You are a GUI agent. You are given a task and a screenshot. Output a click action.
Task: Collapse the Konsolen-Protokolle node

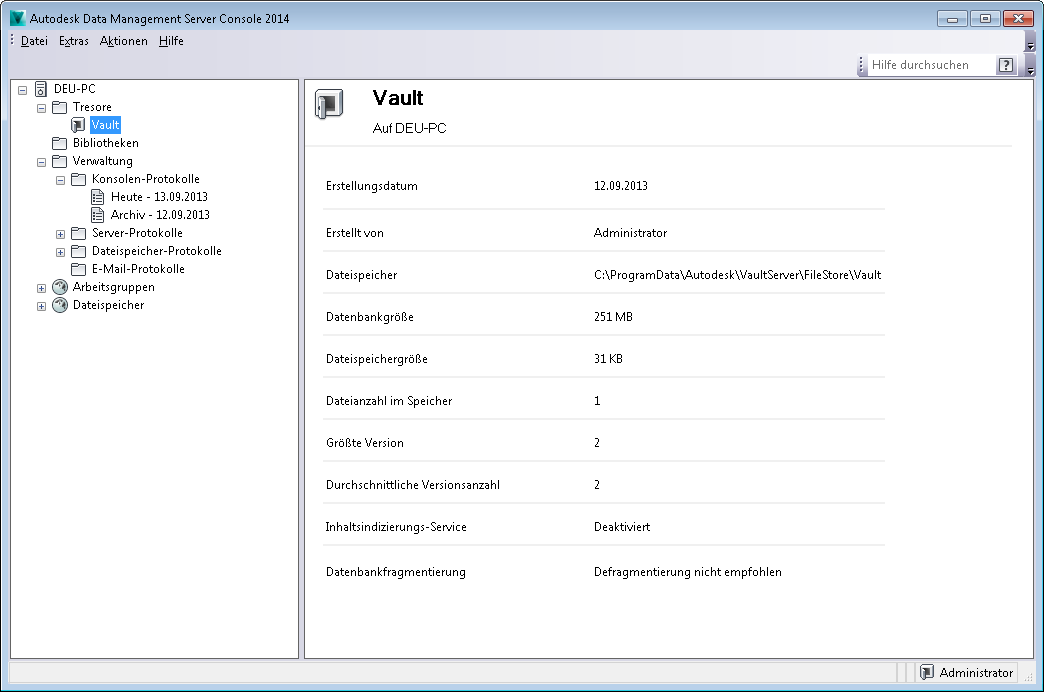click(x=60, y=179)
